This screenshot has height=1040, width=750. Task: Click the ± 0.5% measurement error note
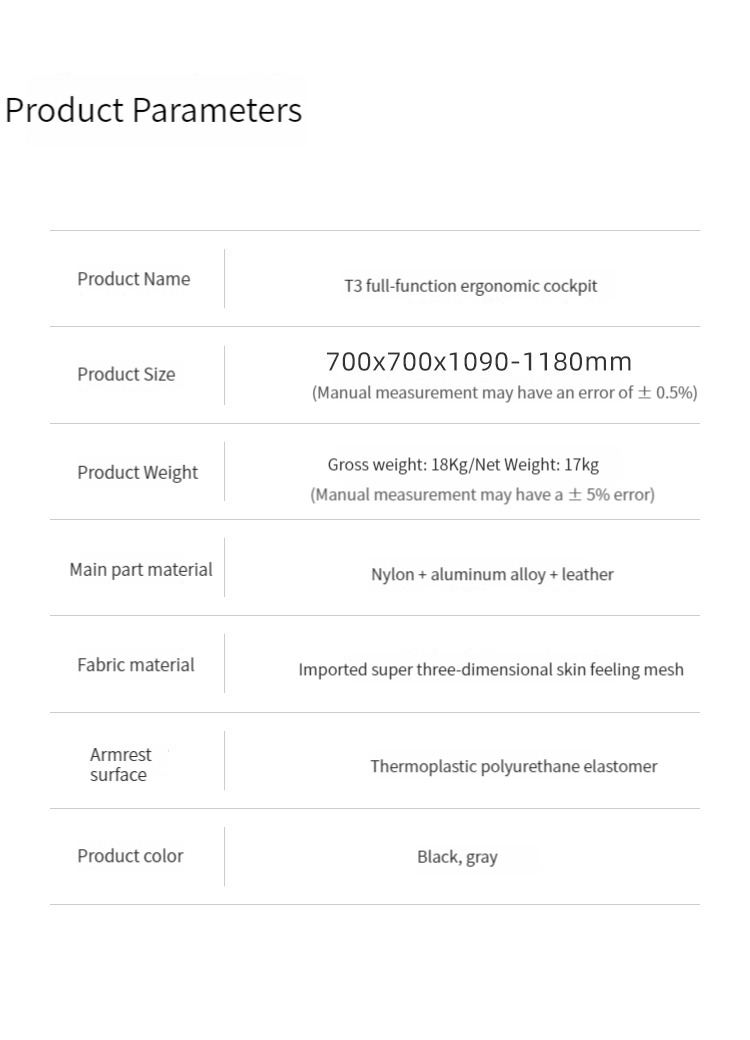pyautogui.click(x=504, y=393)
